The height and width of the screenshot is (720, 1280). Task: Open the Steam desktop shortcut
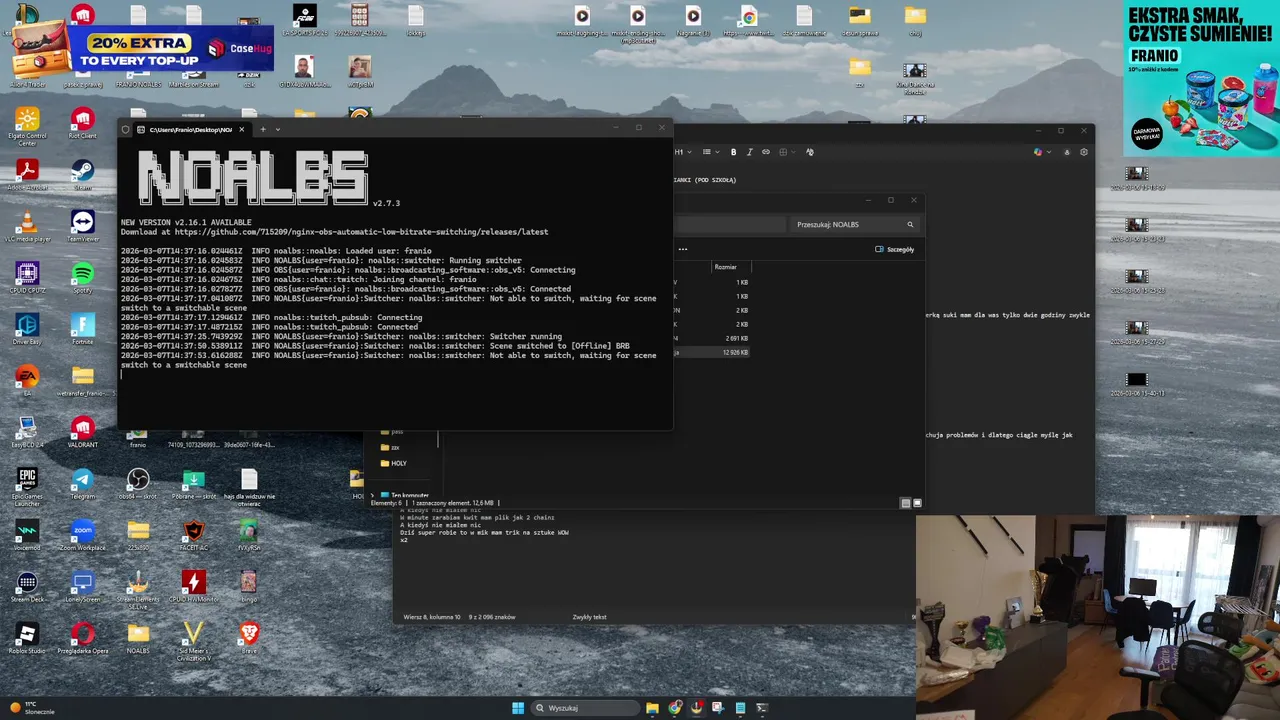click(x=83, y=175)
